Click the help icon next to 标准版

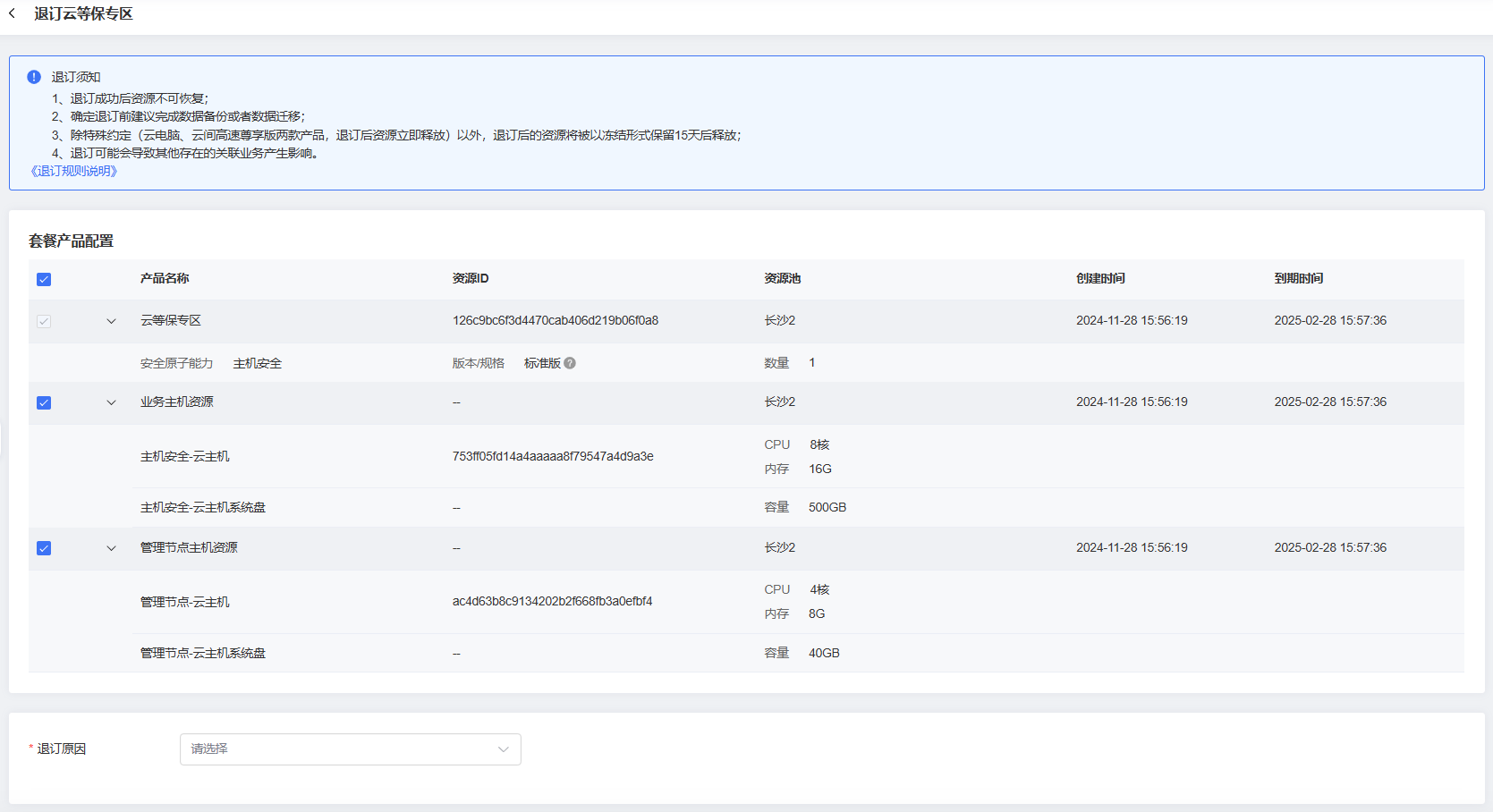(x=570, y=363)
